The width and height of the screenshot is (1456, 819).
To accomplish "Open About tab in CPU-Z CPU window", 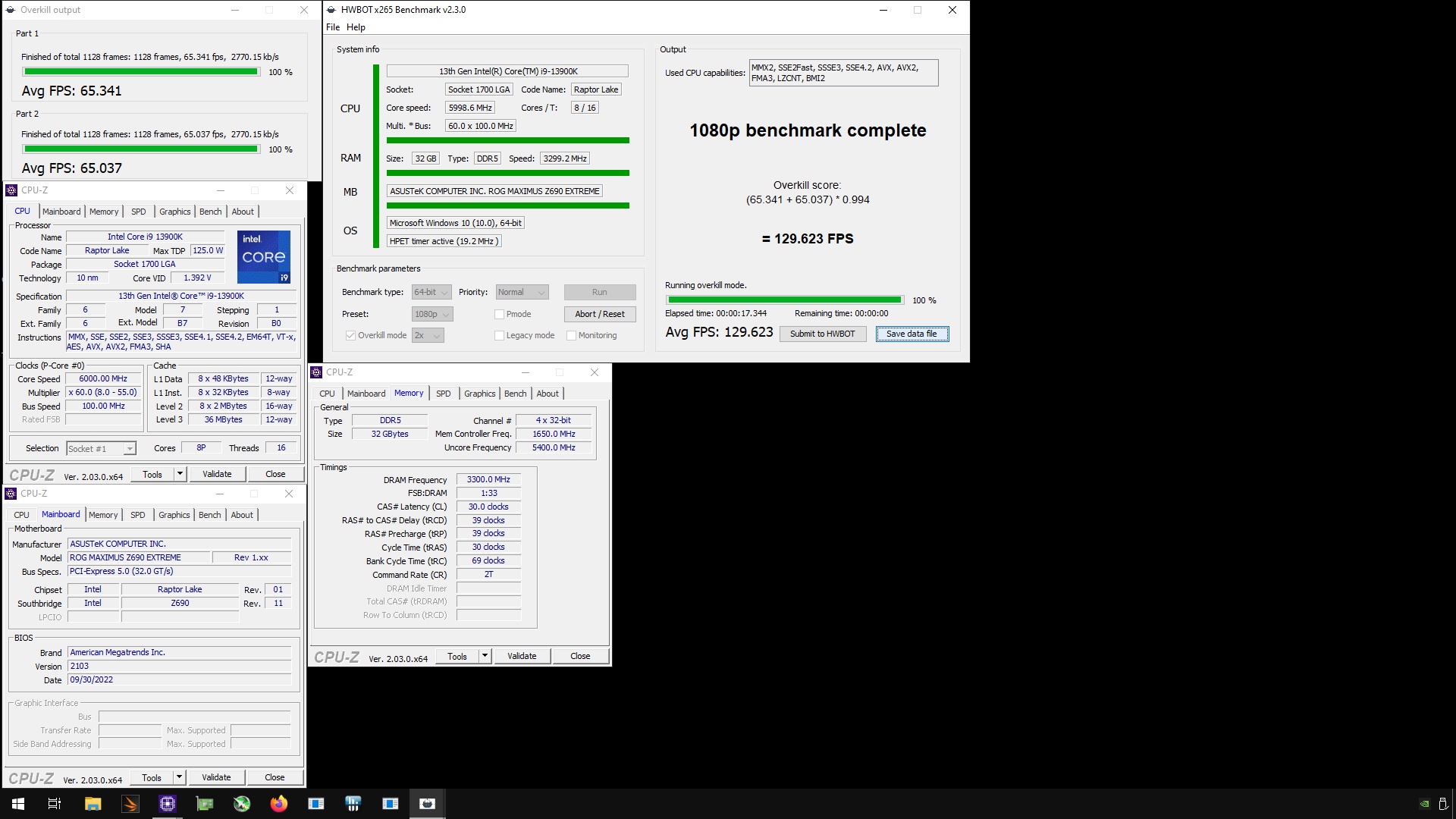I will tap(243, 212).
